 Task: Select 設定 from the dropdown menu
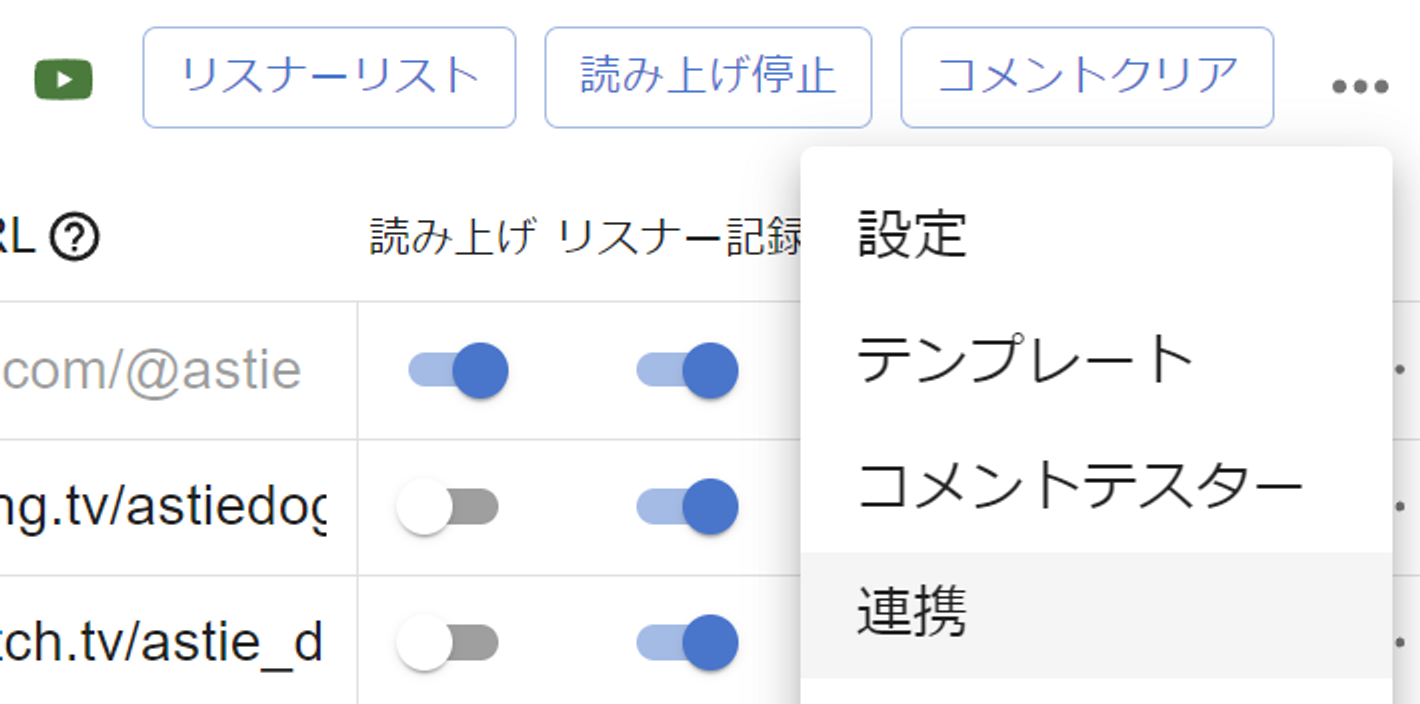912,235
